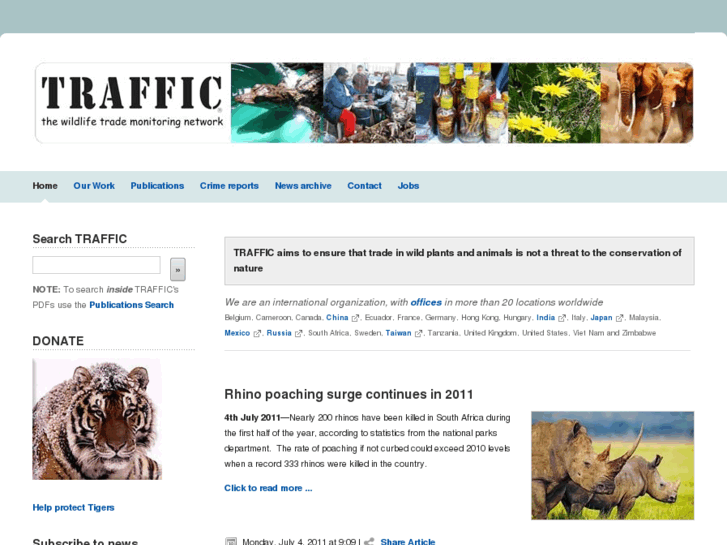This screenshot has height=545, width=727.
Task: Open the Home menu item
Action: (45, 186)
